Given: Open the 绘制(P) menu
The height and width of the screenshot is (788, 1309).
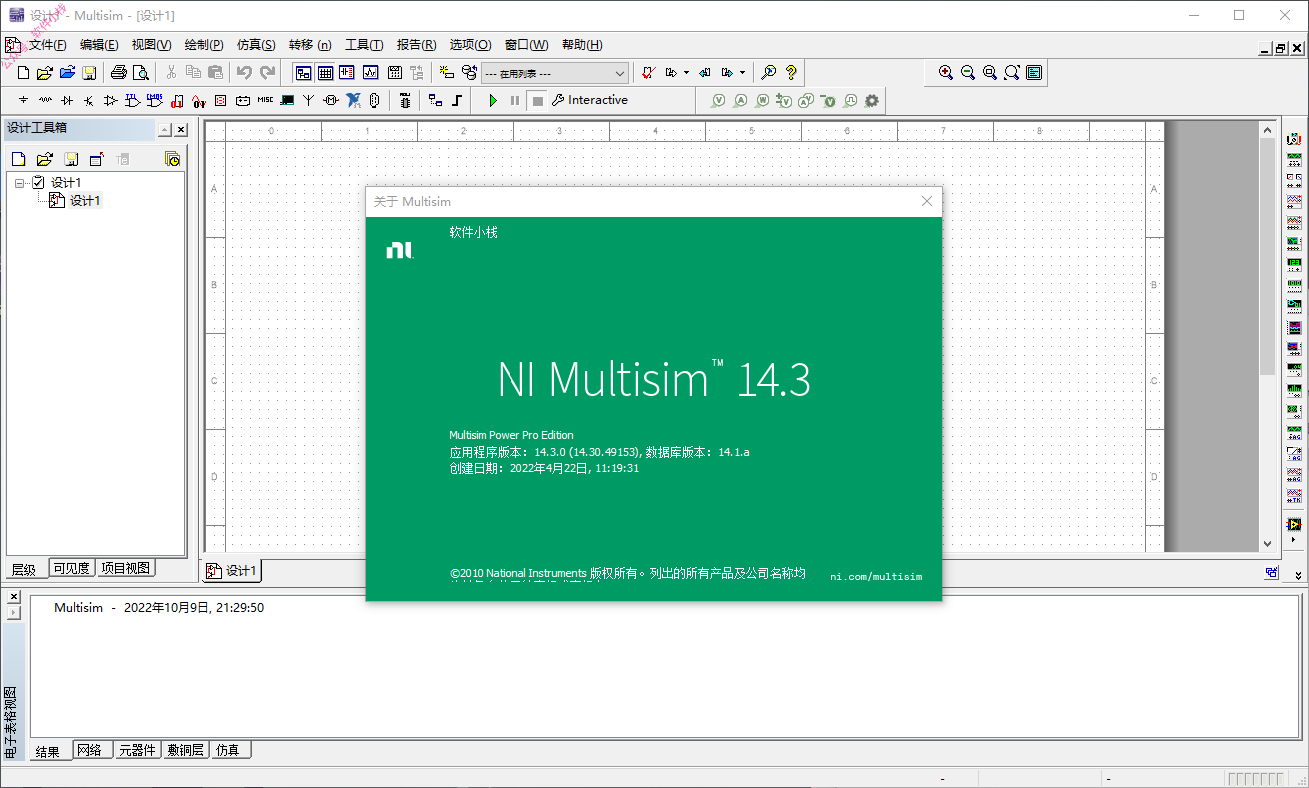Looking at the screenshot, I should [x=204, y=45].
